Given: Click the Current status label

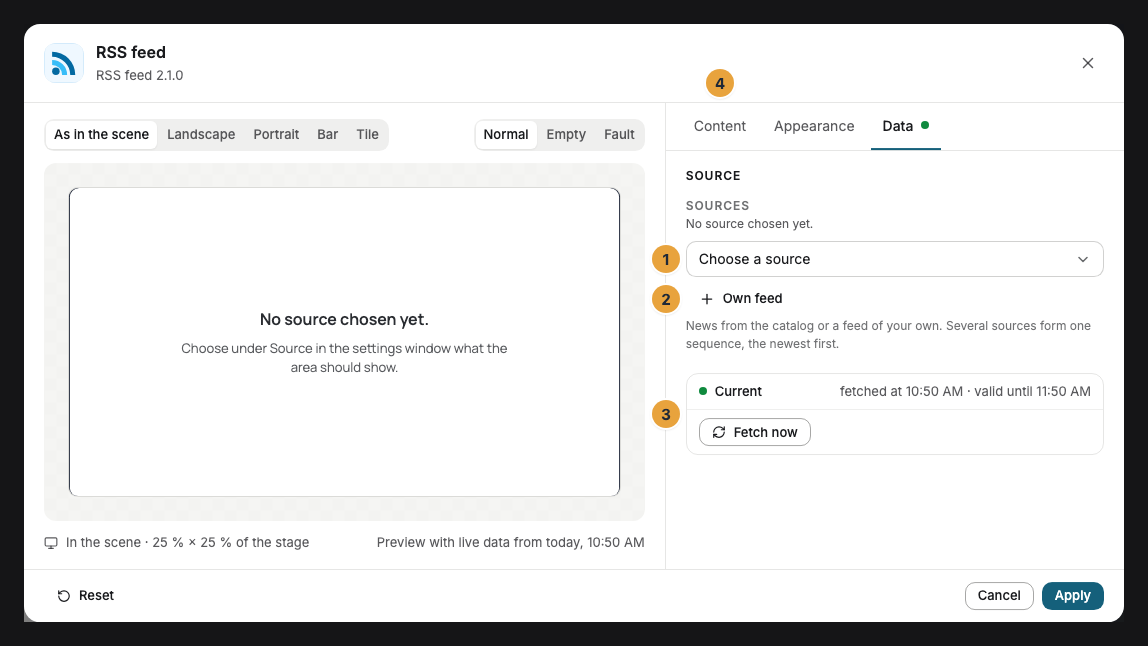Looking at the screenshot, I should click(738, 391).
